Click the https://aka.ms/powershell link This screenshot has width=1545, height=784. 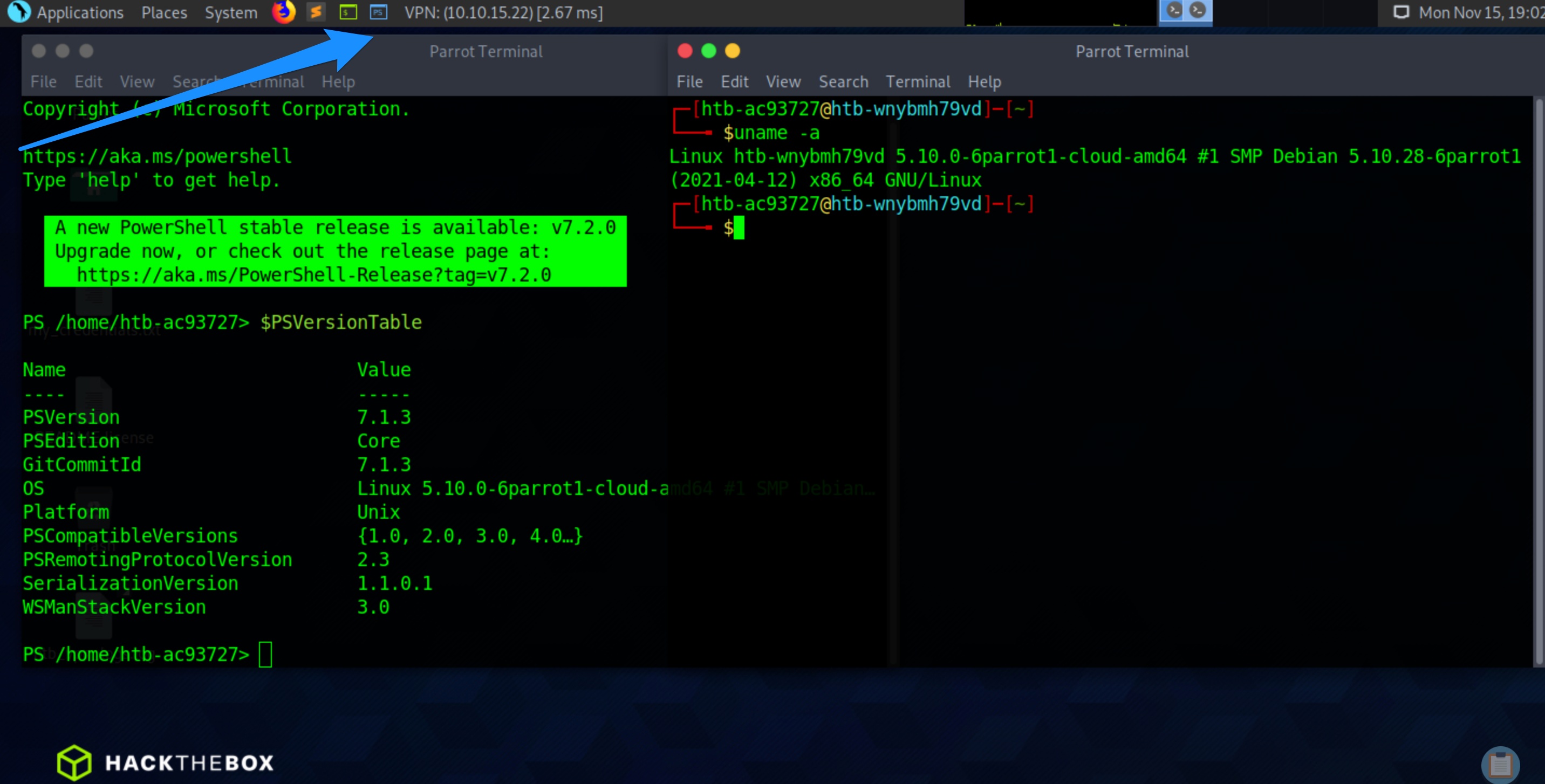(x=157, y=156)
